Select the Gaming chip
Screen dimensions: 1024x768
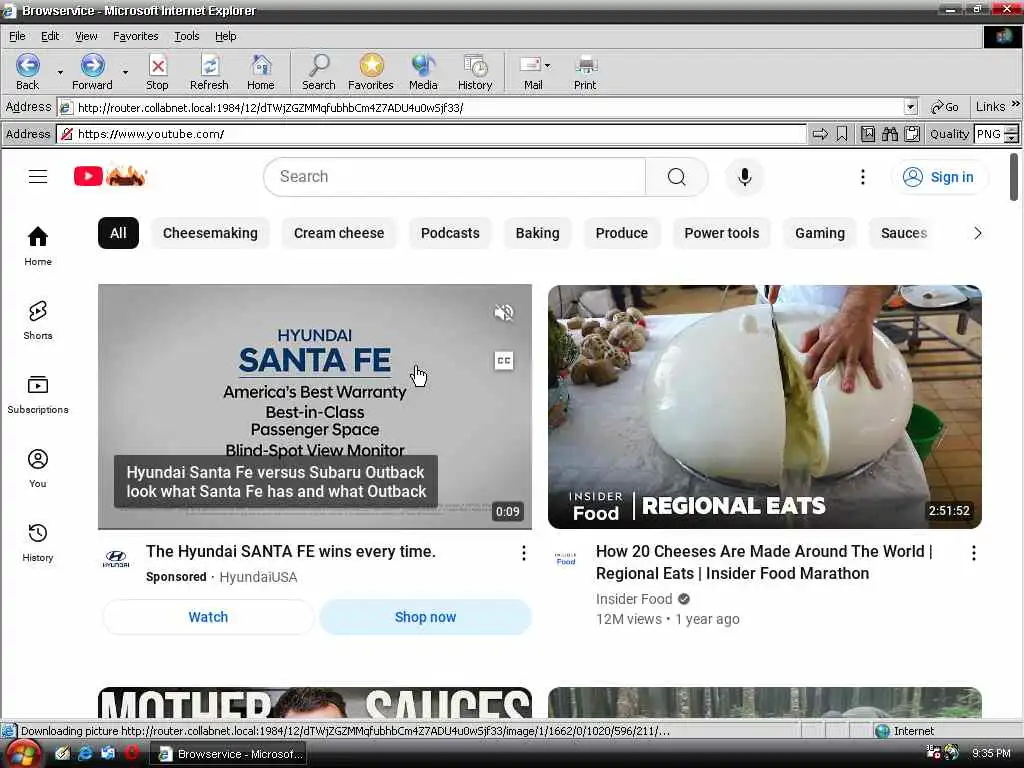click(820, 233)
